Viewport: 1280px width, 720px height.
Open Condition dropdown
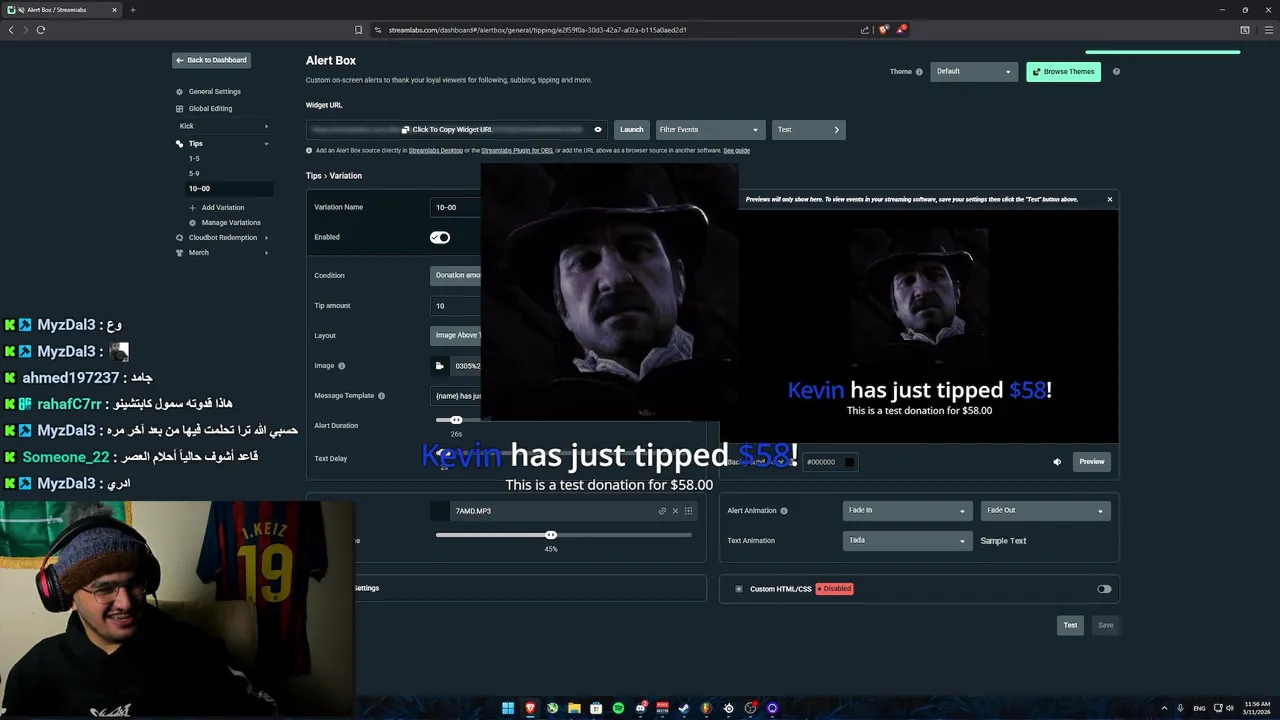456,276
